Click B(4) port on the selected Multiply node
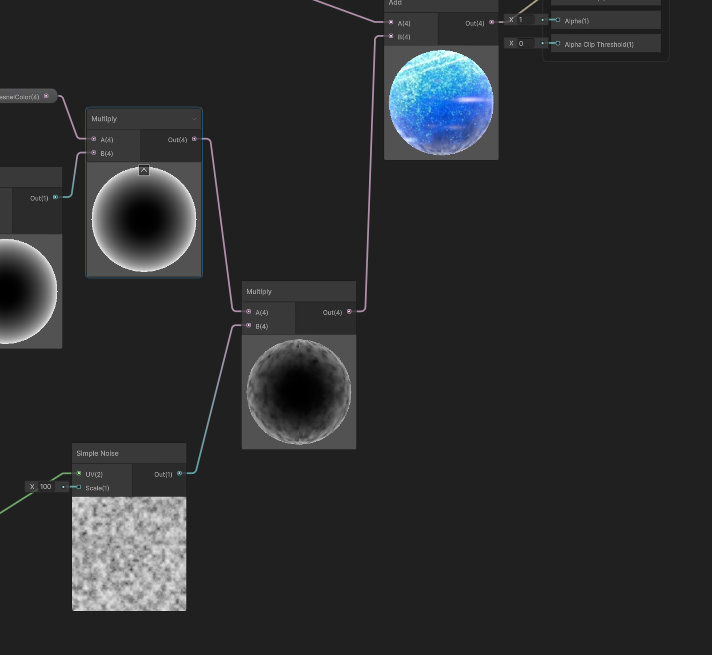The width and height of the screenshot is (712, 655). pyautogui.click(x=94, y=153)
